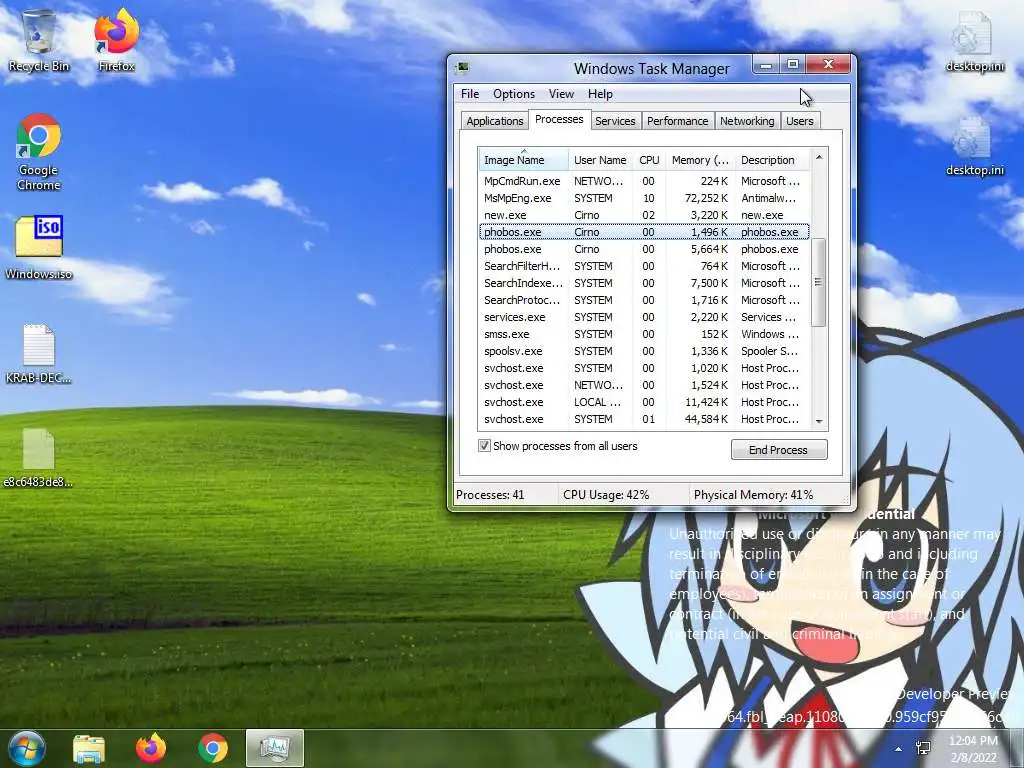Select the SearchIndexe... process row
Screen dimensions: 1024x768
click(644, 283)
